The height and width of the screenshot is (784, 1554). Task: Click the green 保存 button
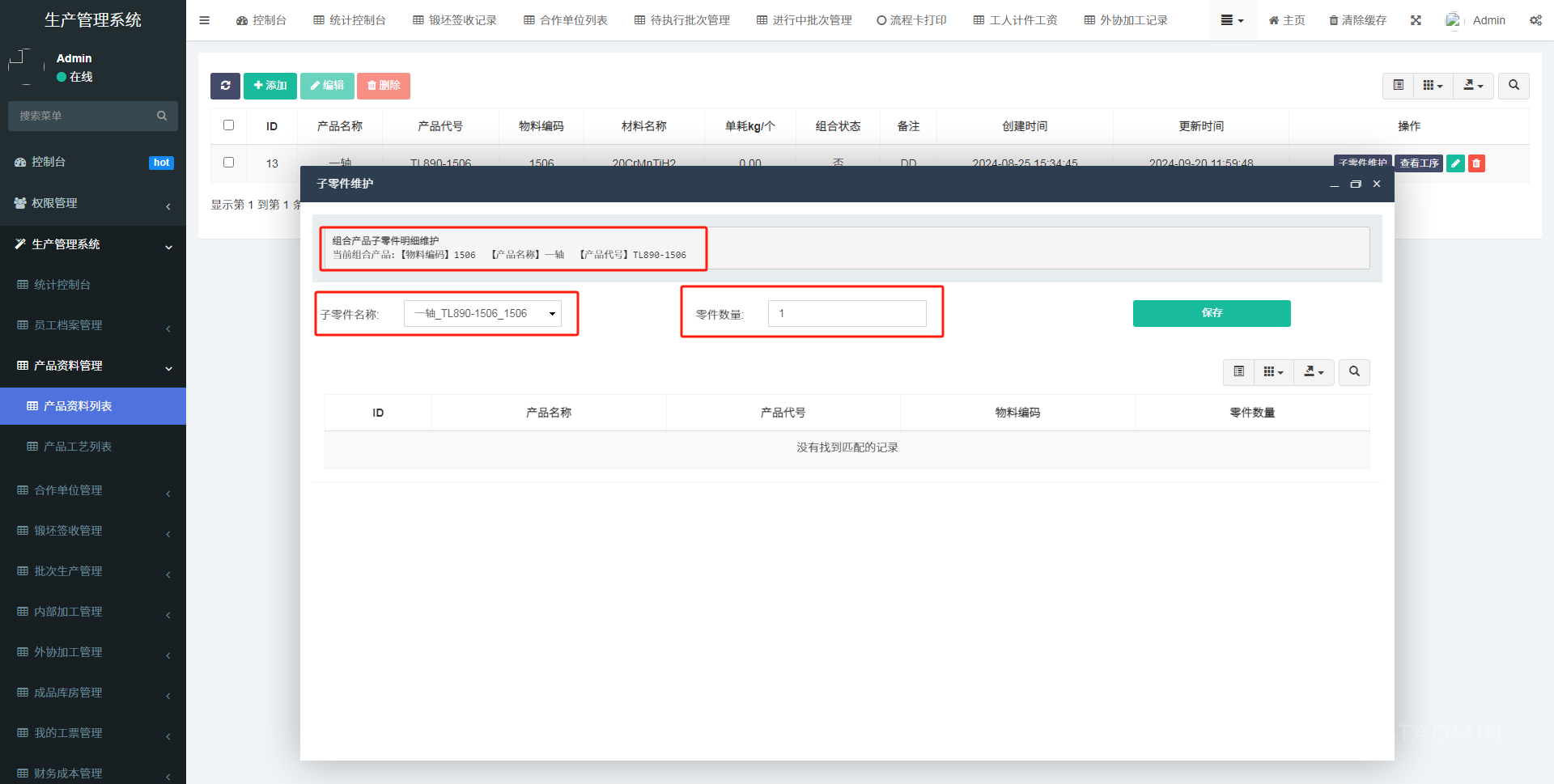(1211, 313)
